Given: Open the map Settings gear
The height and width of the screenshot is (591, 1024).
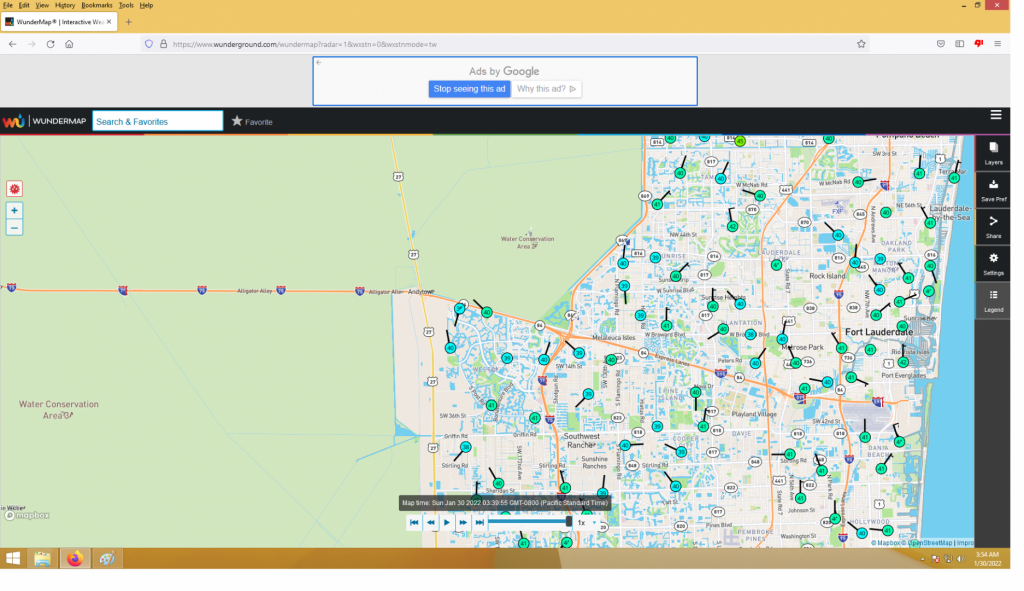Looking at the screenshot, I should [992, 263].
